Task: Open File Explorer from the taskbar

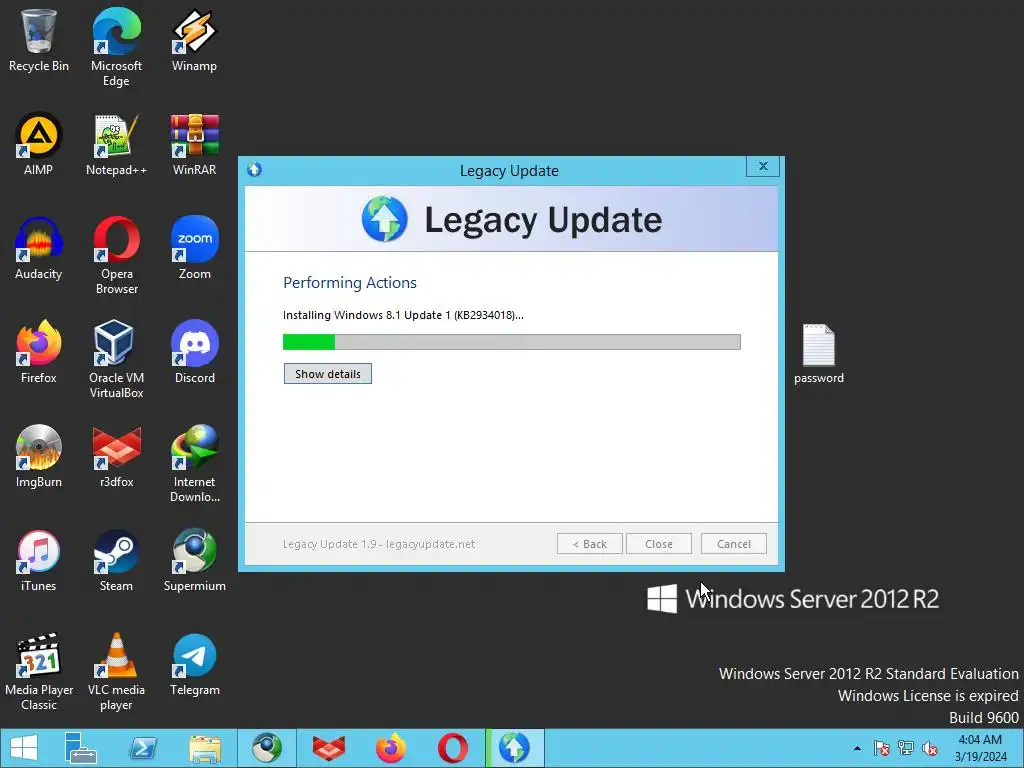Action: 205,748
